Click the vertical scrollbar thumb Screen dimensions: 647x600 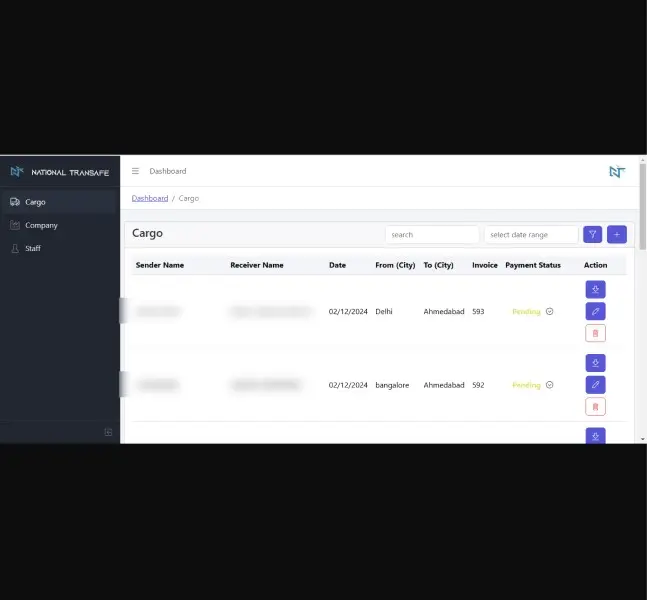(642, 206)
